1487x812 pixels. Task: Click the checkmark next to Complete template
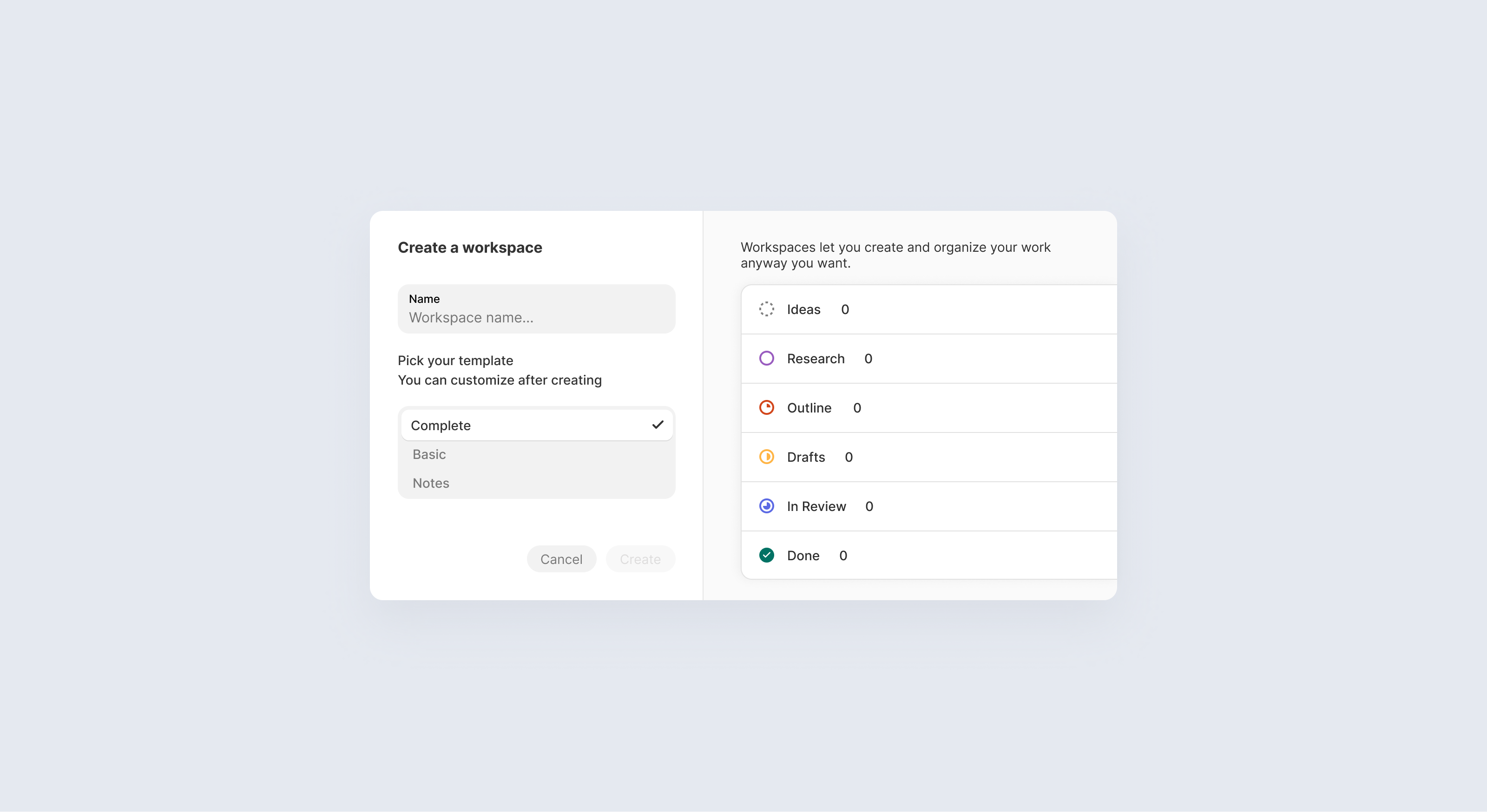coord(658,425)
